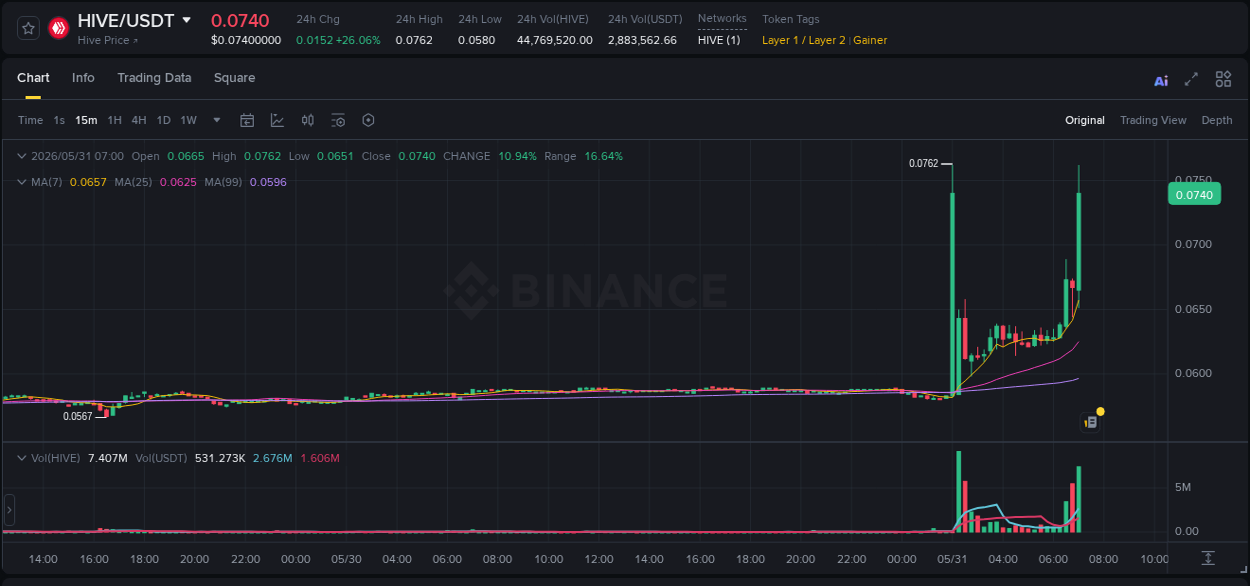Viewport: 1250px width, 586px height.
Task: Expand the left side panel arrow
Action: [9, 510]
